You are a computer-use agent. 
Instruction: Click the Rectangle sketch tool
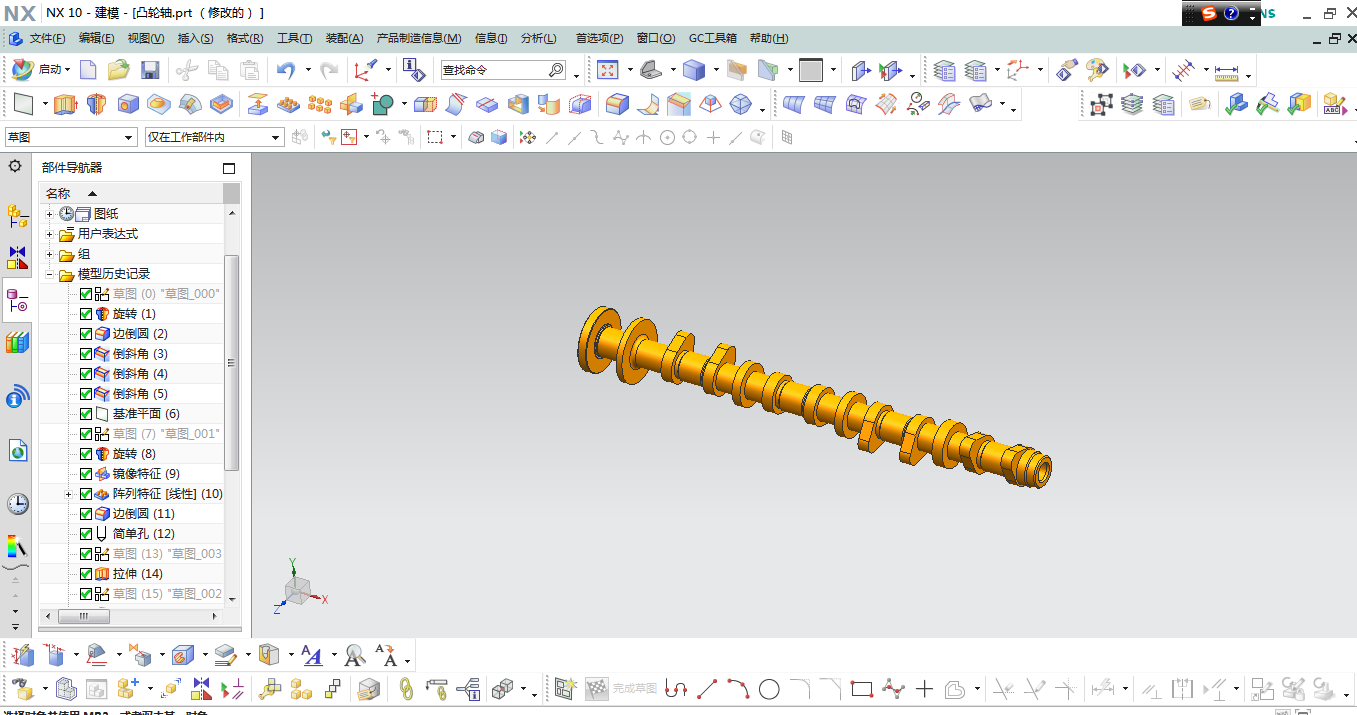(x=862, y=689)
